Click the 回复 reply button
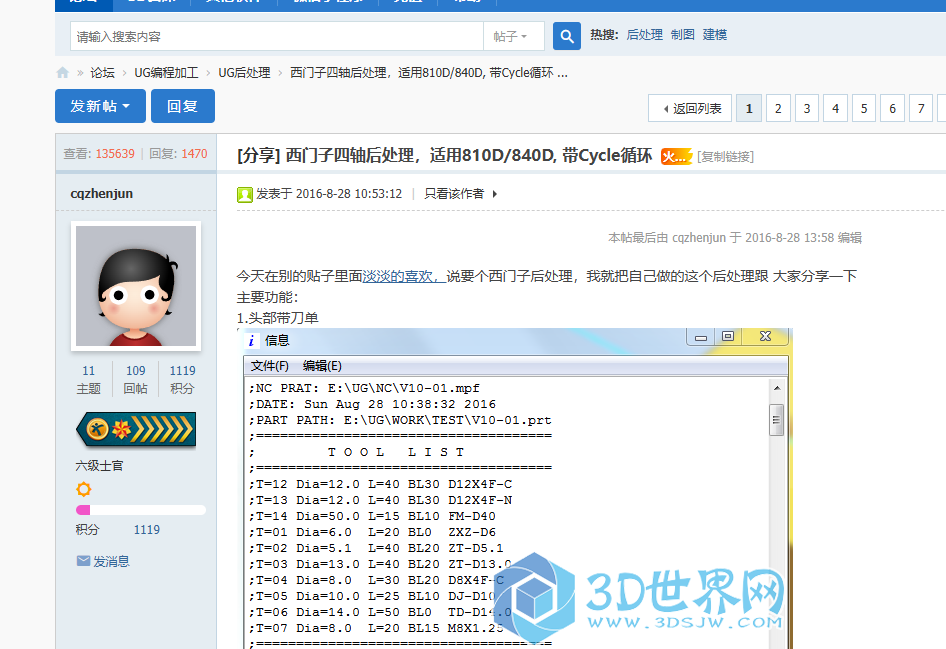The image size is (946, 649). click(x=183, y=106)
